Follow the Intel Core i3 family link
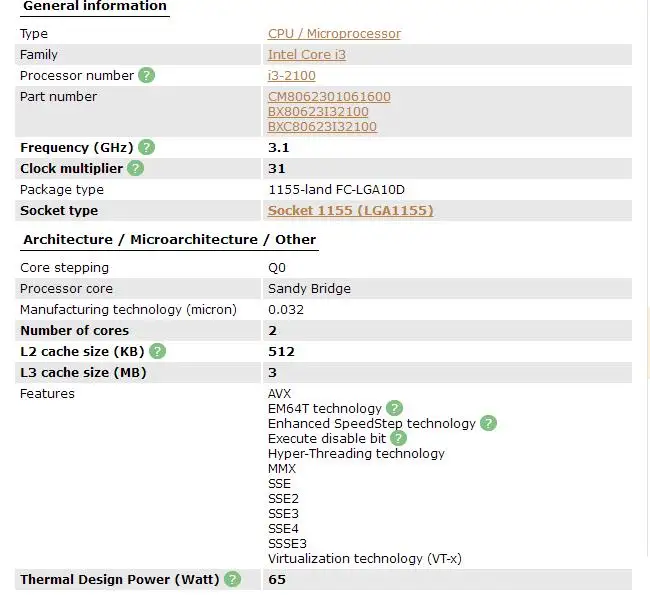Screen dimensions: 650x595 point(306,55)
